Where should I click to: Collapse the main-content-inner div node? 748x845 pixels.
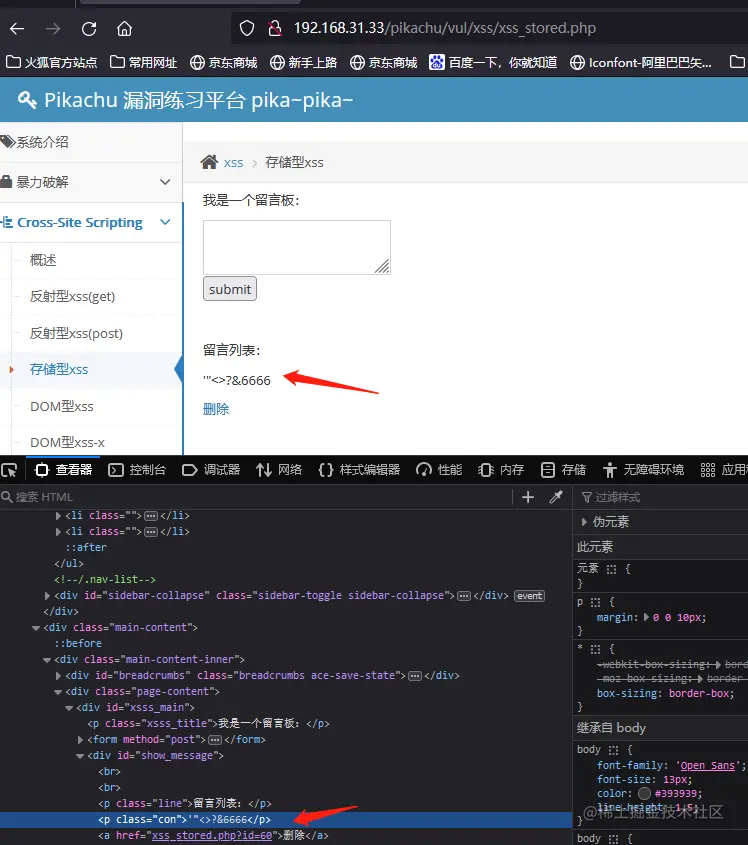pos(47,660)
